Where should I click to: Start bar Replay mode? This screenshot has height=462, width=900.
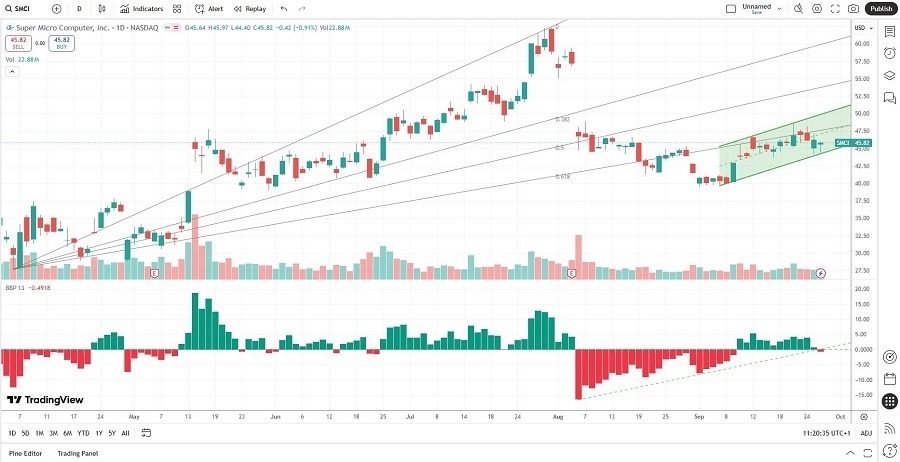tap(251, 8)
